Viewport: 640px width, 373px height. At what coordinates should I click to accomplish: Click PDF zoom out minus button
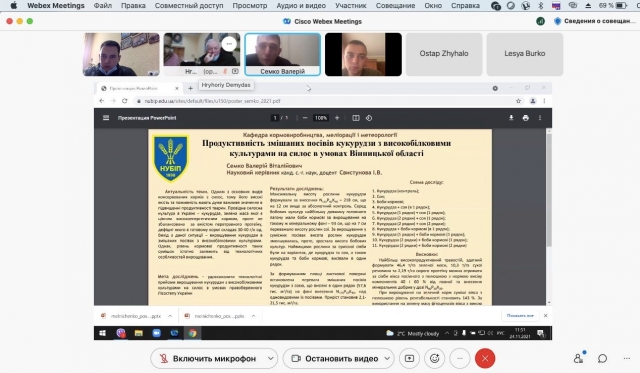(x=305, y=118)
